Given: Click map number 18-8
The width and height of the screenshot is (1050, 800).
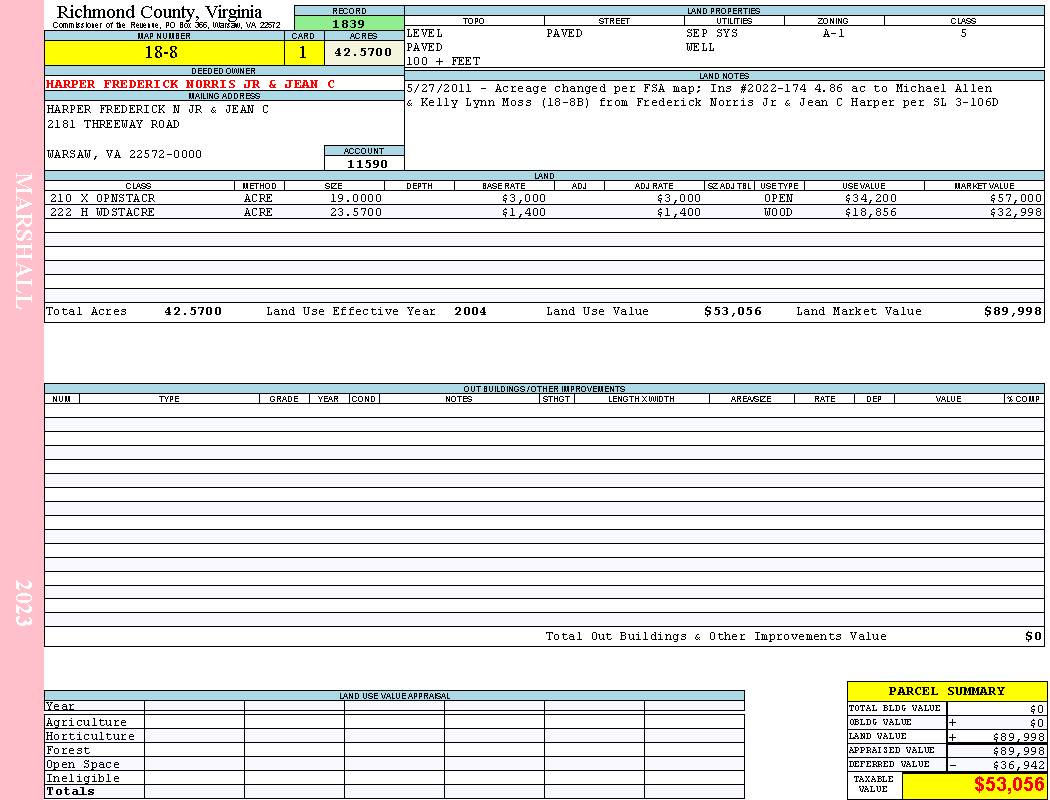Looking at the screenshot, I should pos(161,52).
